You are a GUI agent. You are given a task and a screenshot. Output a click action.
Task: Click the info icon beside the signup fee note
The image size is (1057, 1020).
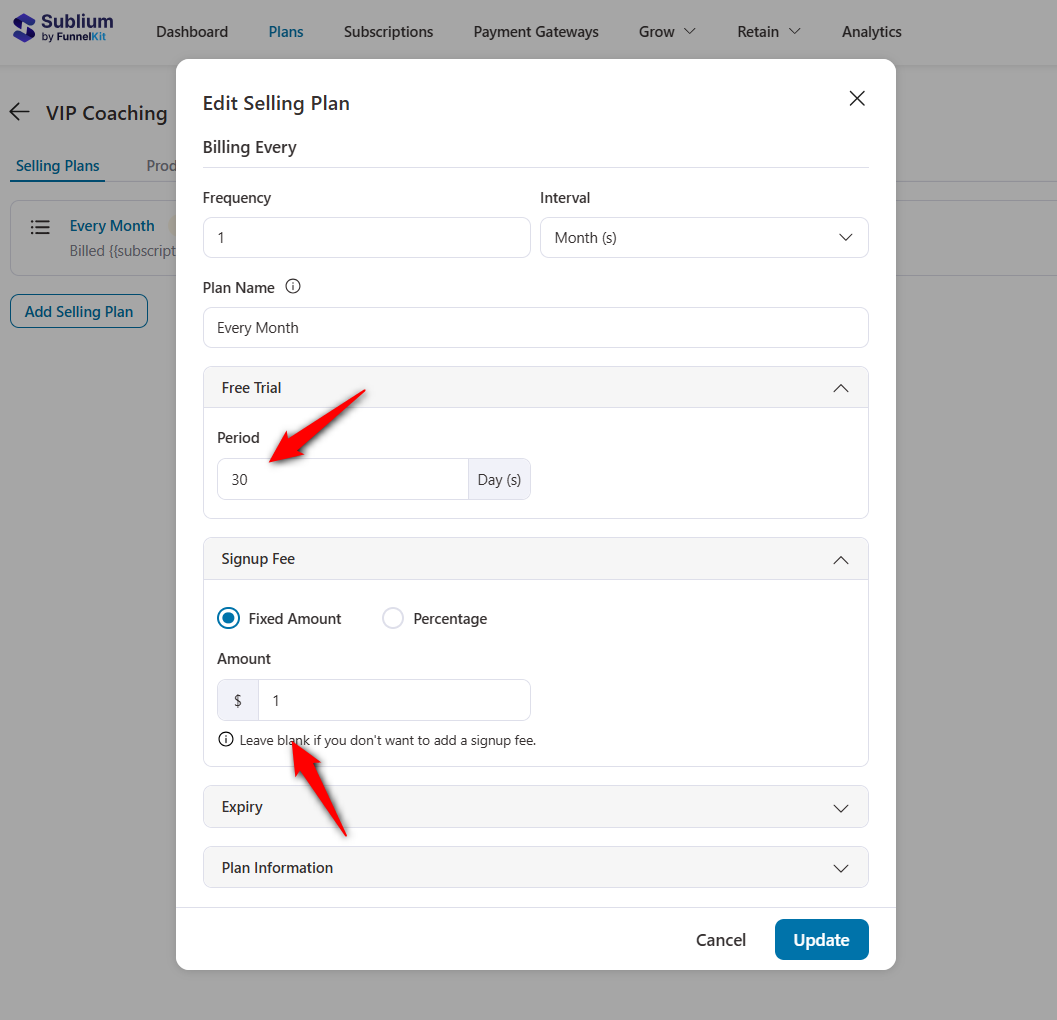pos(224,738)
